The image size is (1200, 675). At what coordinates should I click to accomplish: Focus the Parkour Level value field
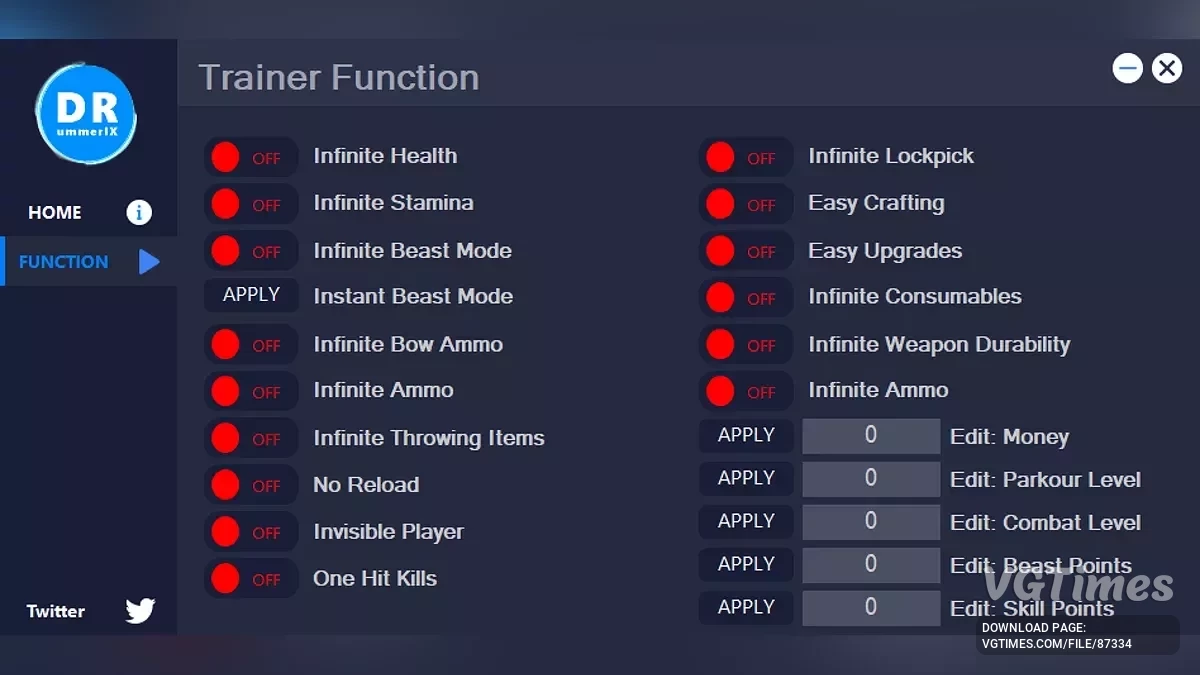pyautogui.click(x=871, y=479)
